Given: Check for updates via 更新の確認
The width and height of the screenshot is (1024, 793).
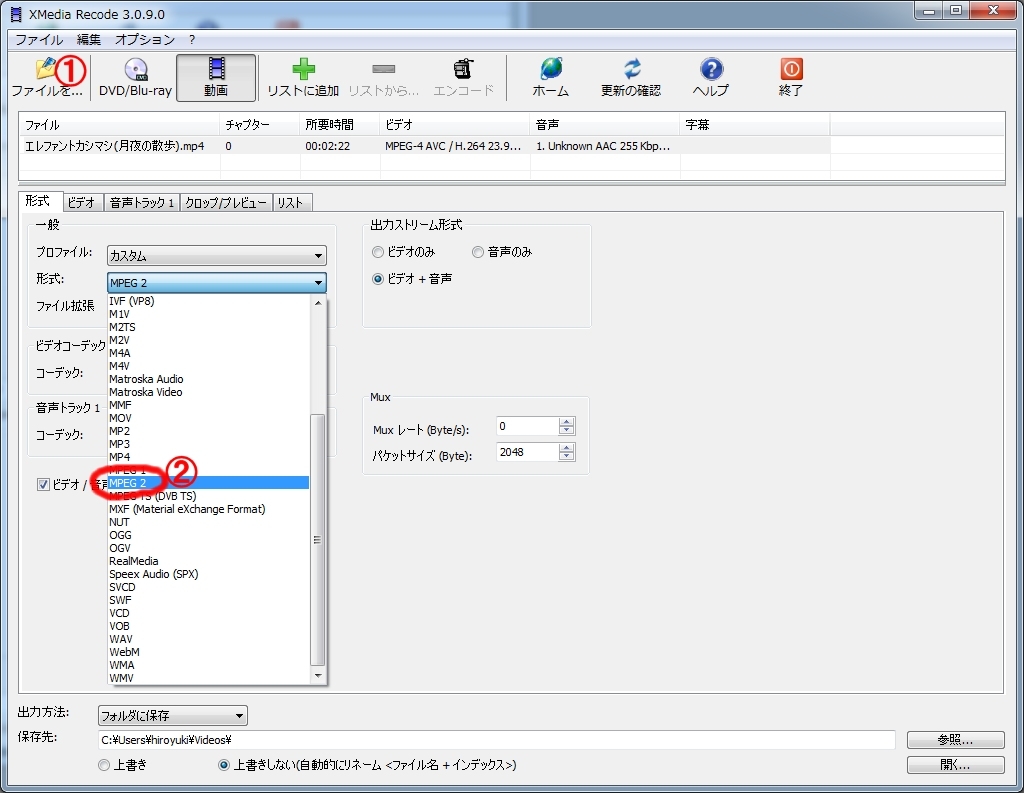Looking at the screenshot, I should click(x=631, y=78).
